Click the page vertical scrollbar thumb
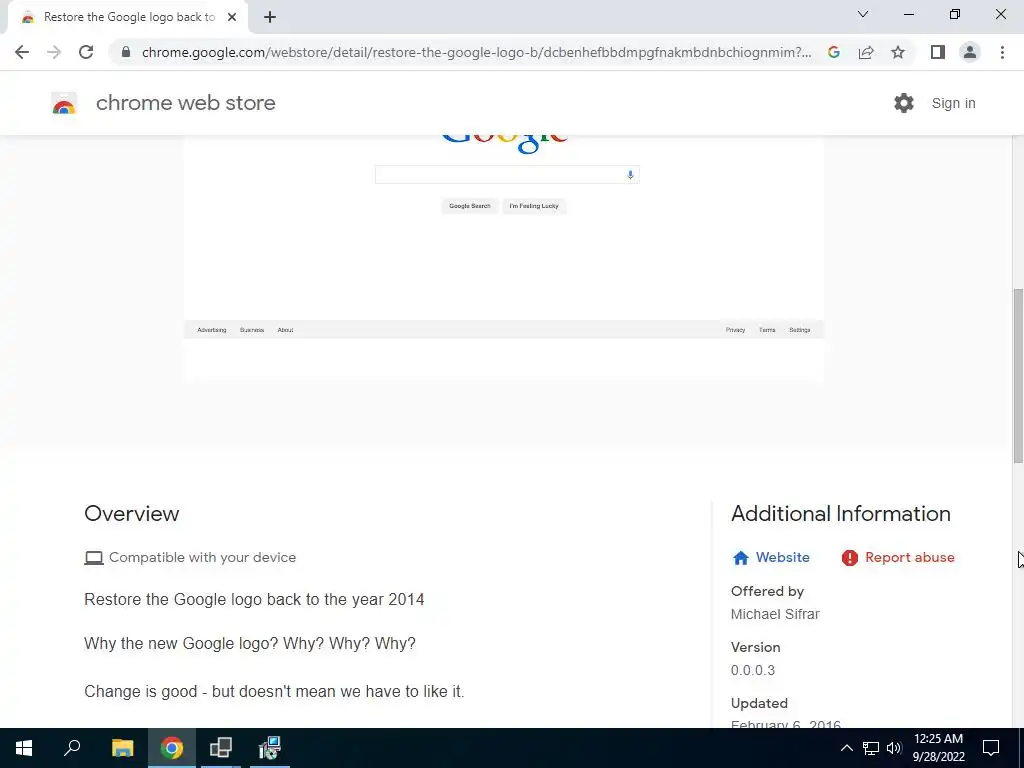 tap(1018, 376)
